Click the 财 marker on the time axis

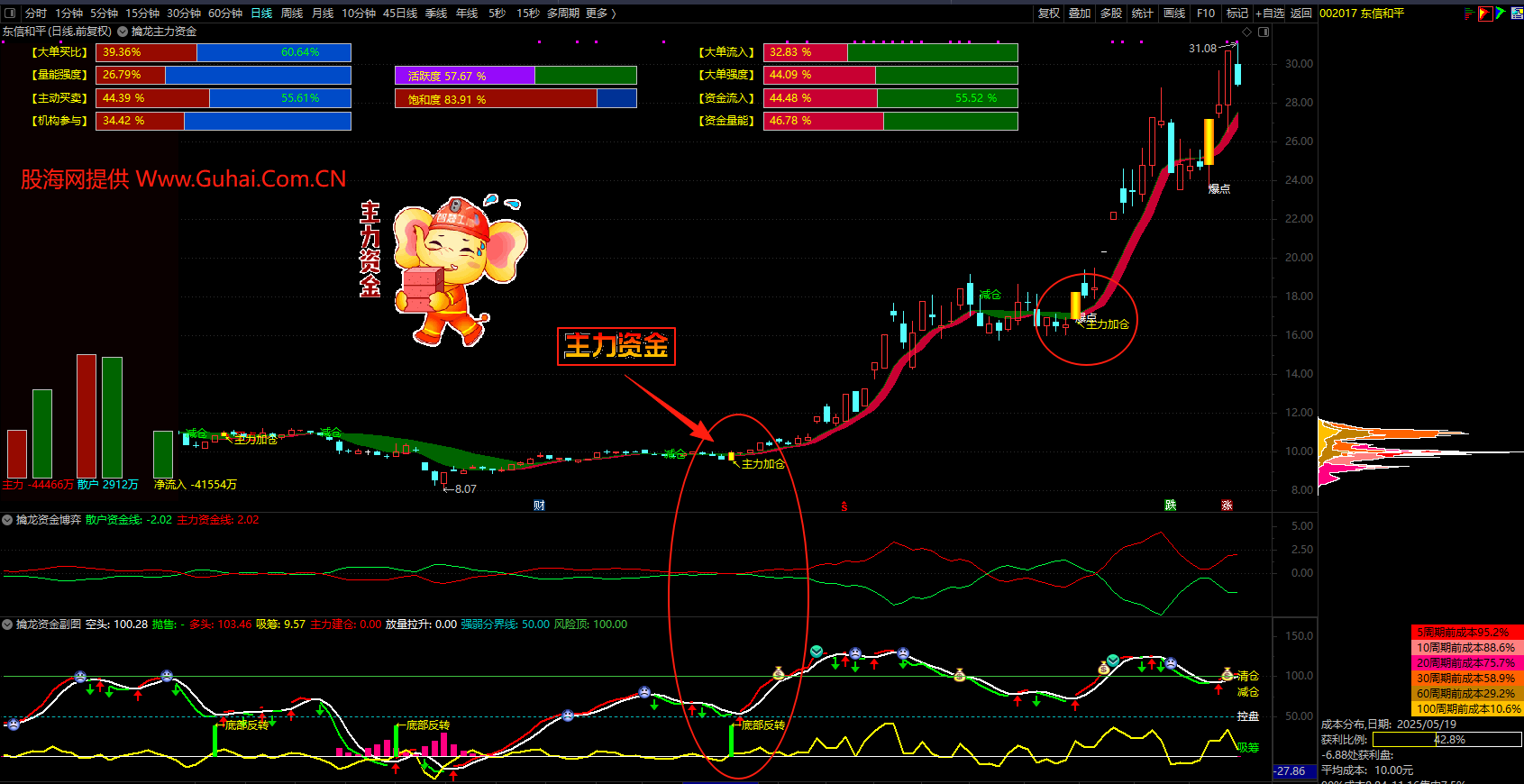pyautogui.click(x=539, y=506)
